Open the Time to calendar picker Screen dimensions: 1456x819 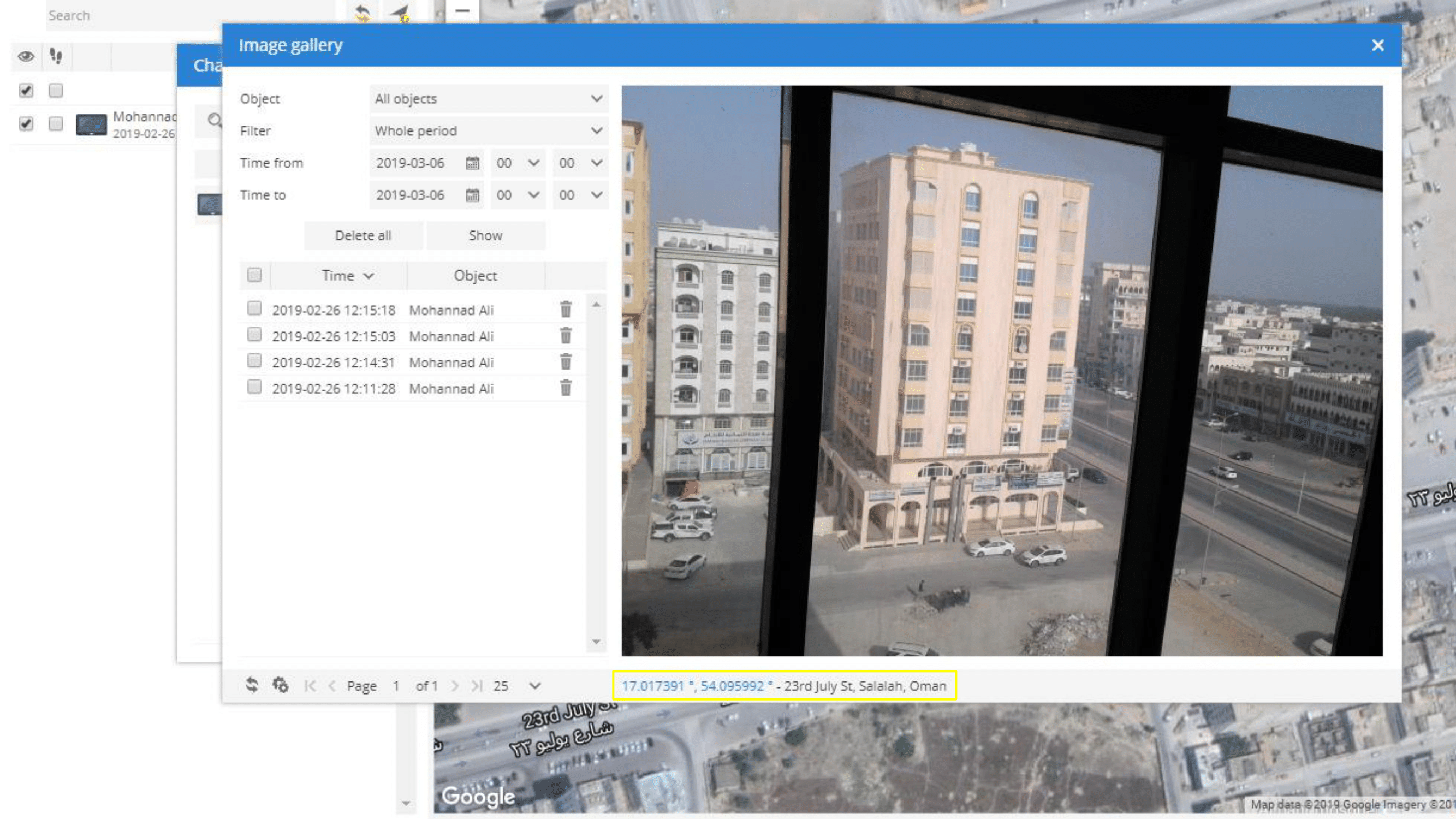click(472, 195)
